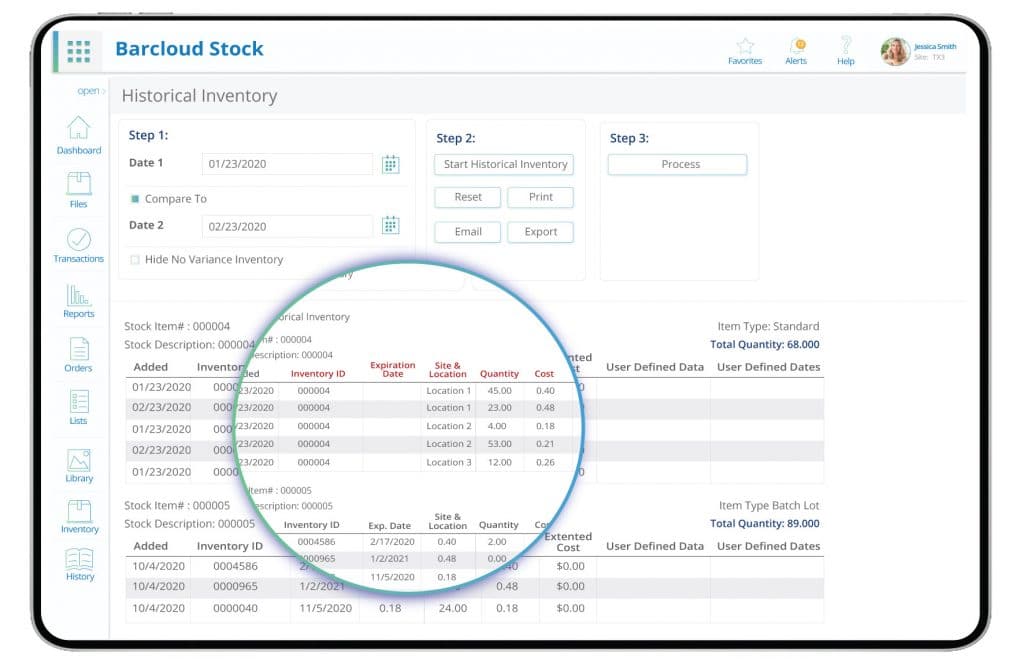Click Jessica Smith profile avatar
Viewport: 1024px width, 659px height.
tap(895, 52)
